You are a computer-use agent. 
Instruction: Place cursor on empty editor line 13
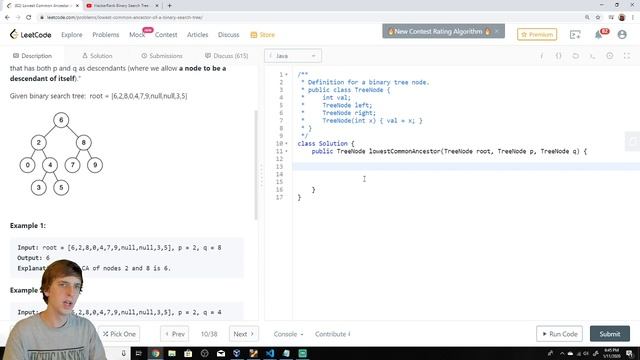(x=466, y=167)
